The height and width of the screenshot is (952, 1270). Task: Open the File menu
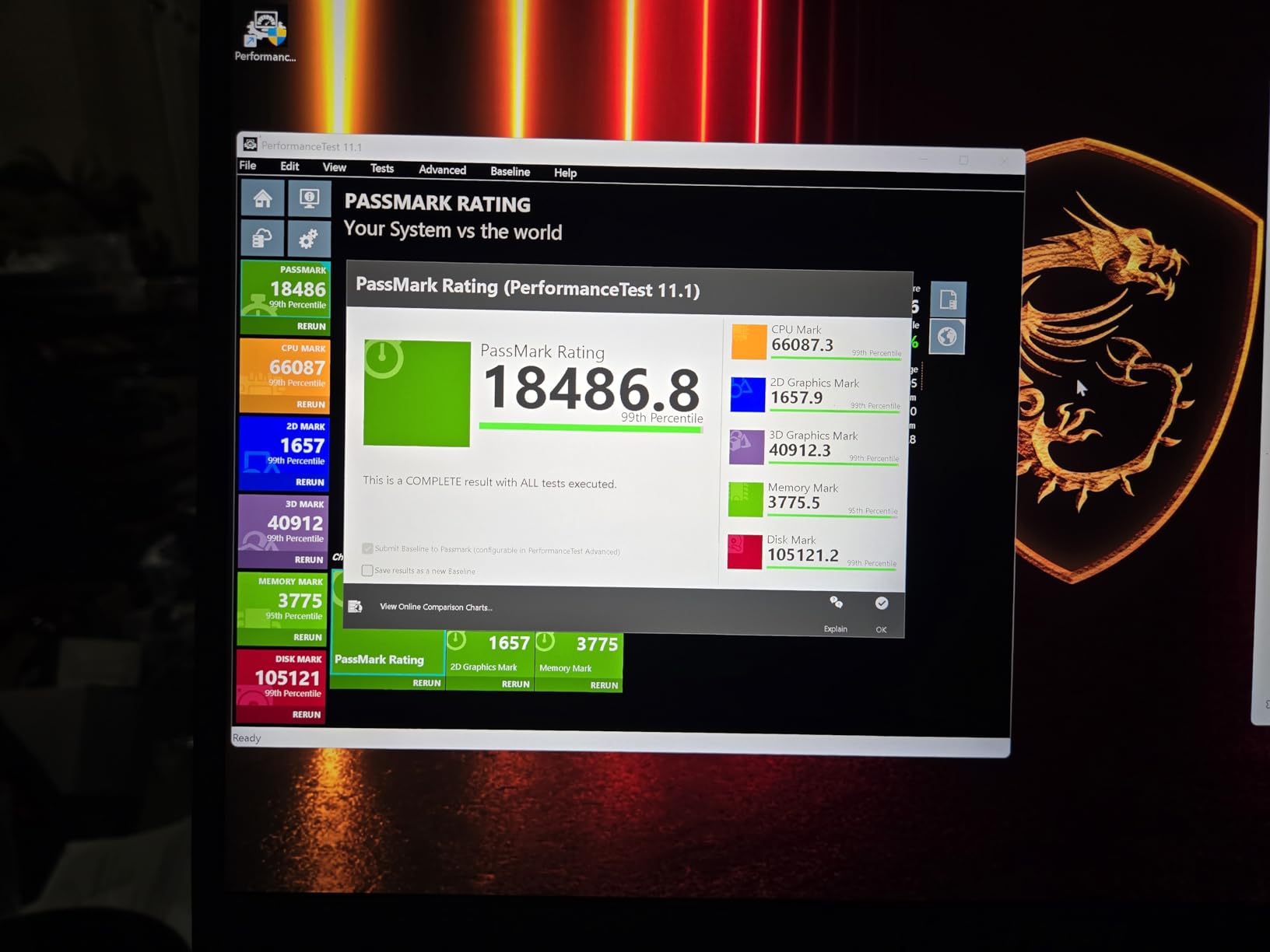(247, 166)
